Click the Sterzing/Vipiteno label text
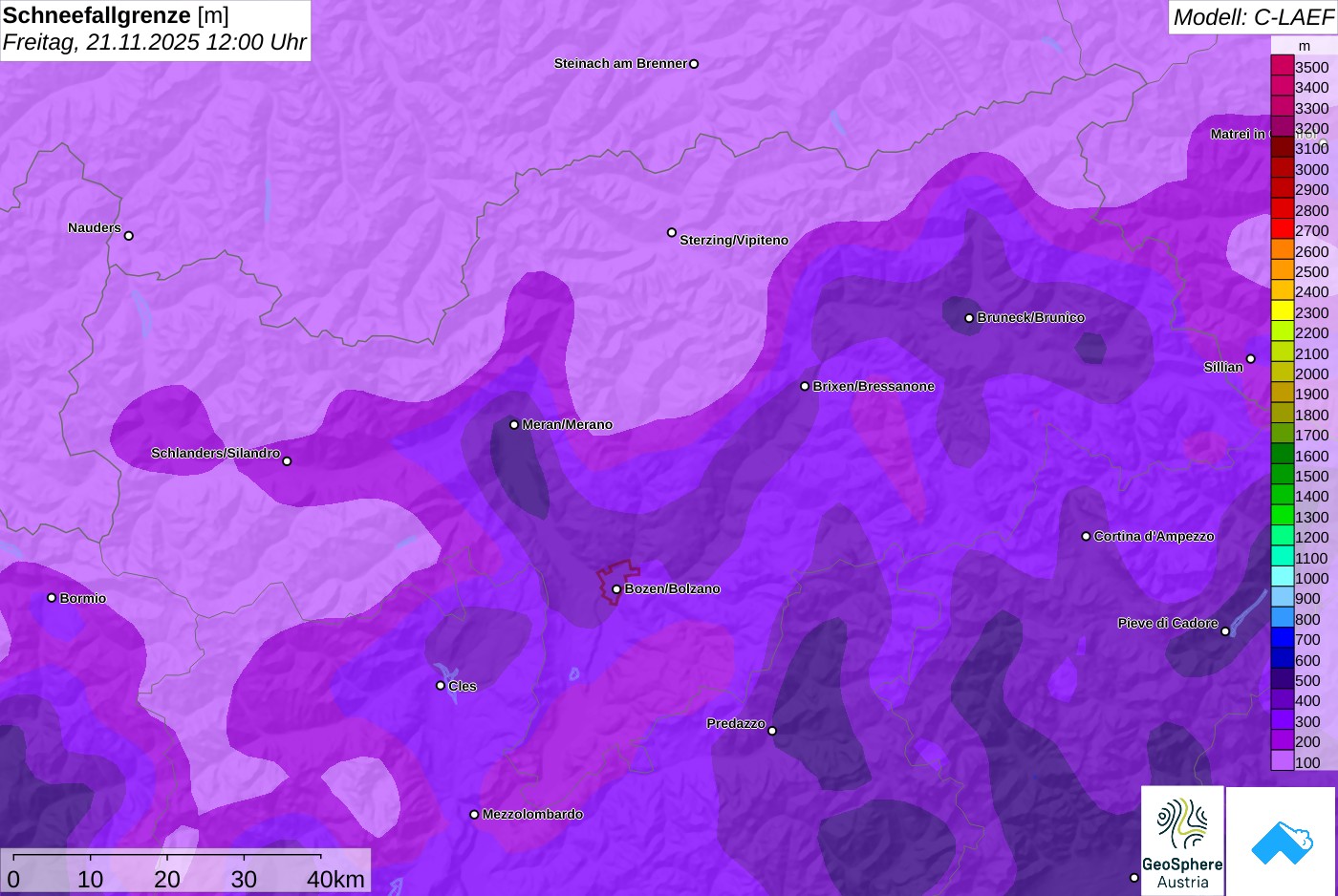1338x896 pixels. click(734, 240)
